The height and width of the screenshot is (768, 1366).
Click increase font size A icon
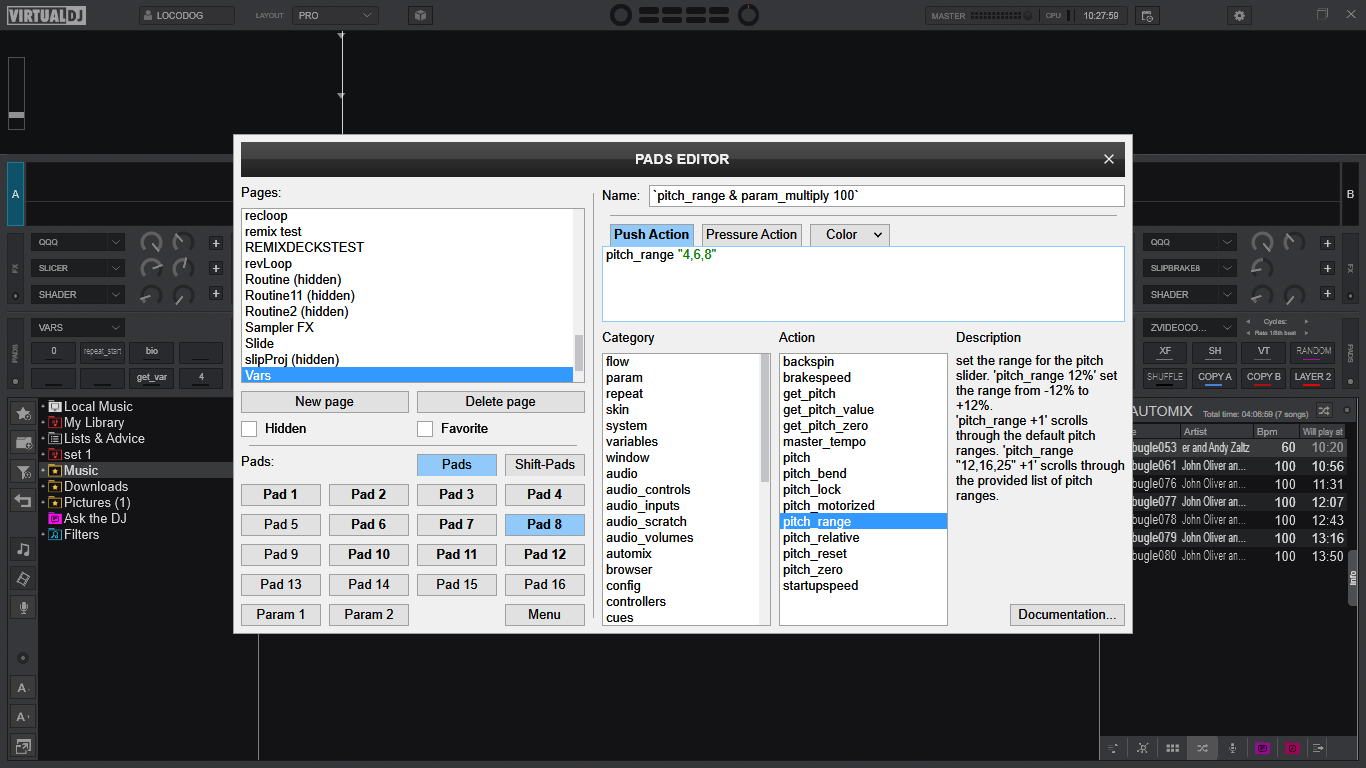pos(23,716)
